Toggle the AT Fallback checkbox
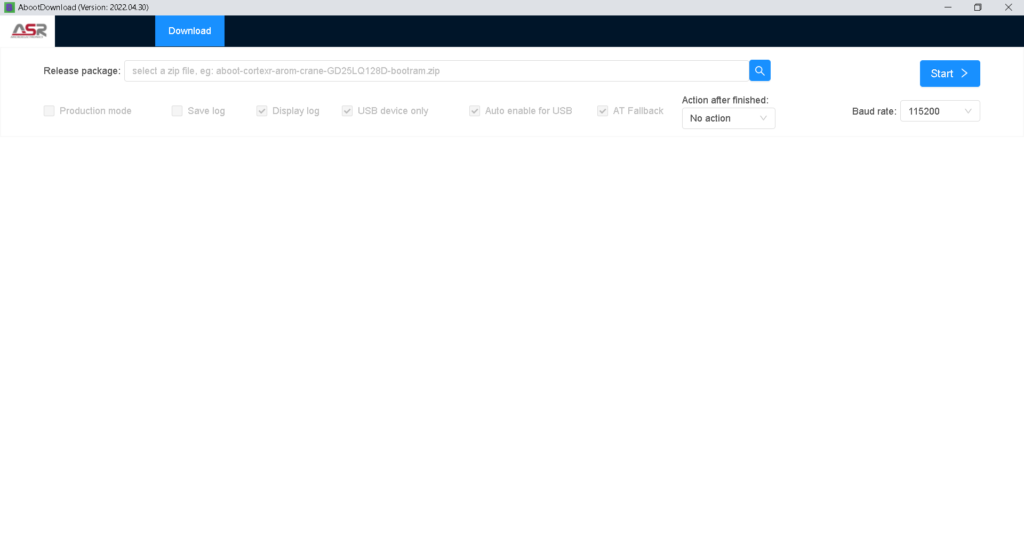The image size is (1024, 549). (603, 111)
